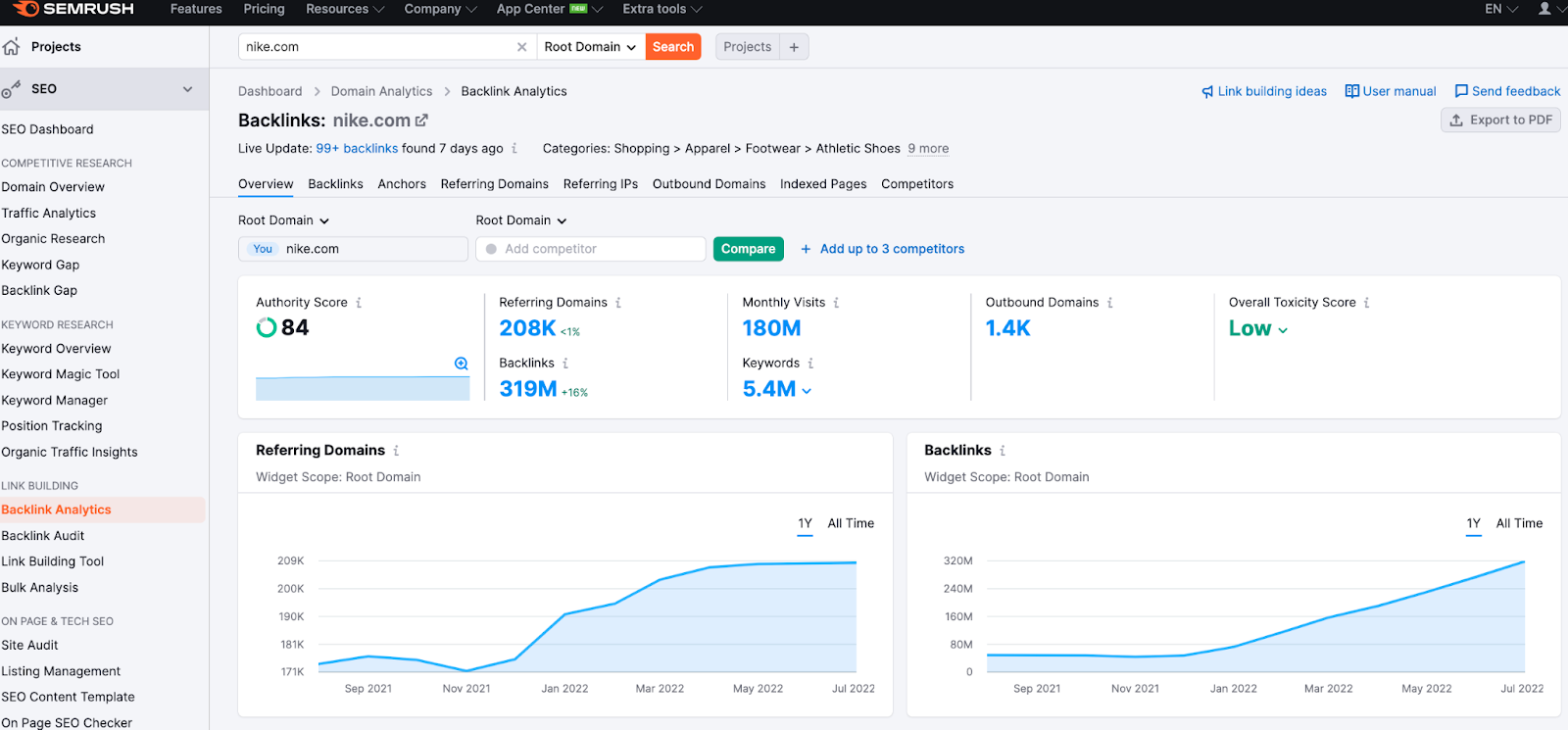Expand the Resources menu

(345, 9)
